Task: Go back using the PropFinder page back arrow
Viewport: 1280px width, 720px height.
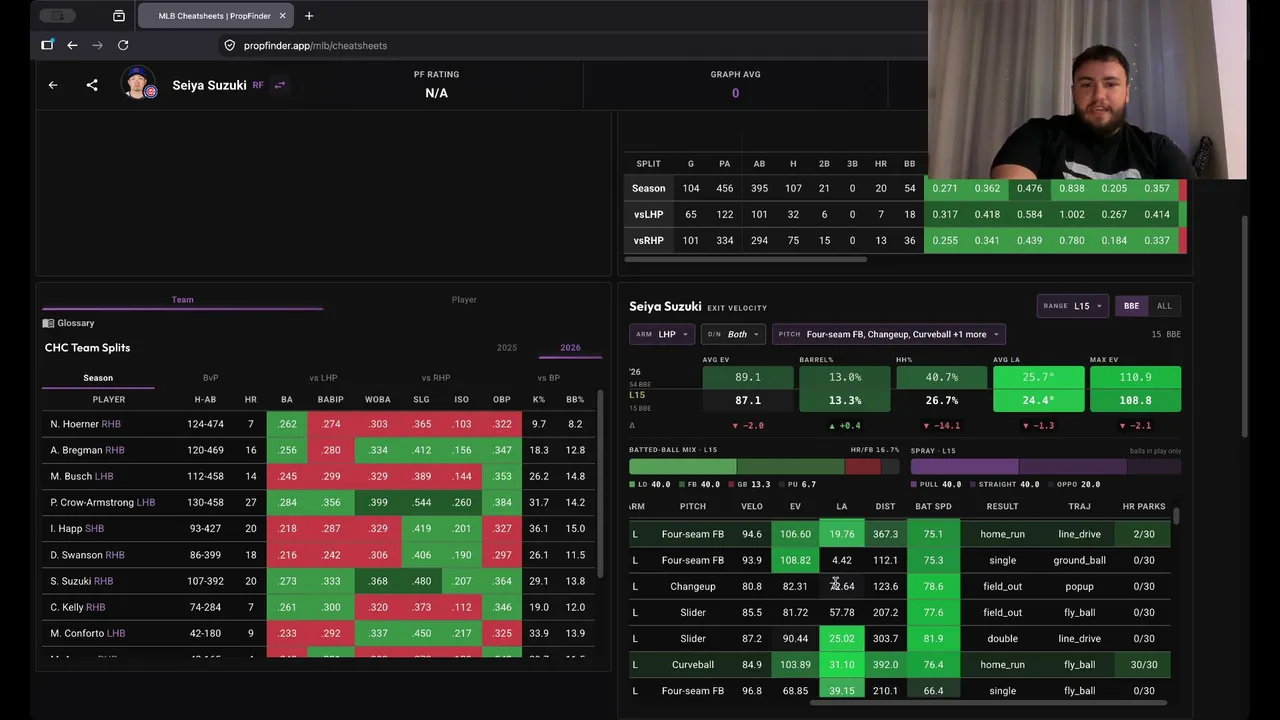Action: point(53,85)
